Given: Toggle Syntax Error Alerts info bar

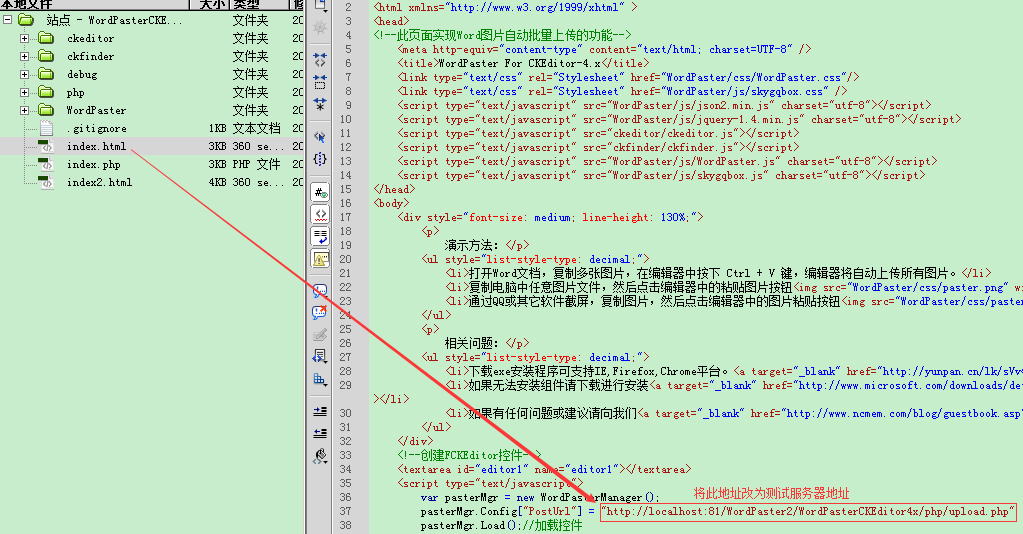Looking at the screenshot, I should pyautogui.click(x=320, y=259).
